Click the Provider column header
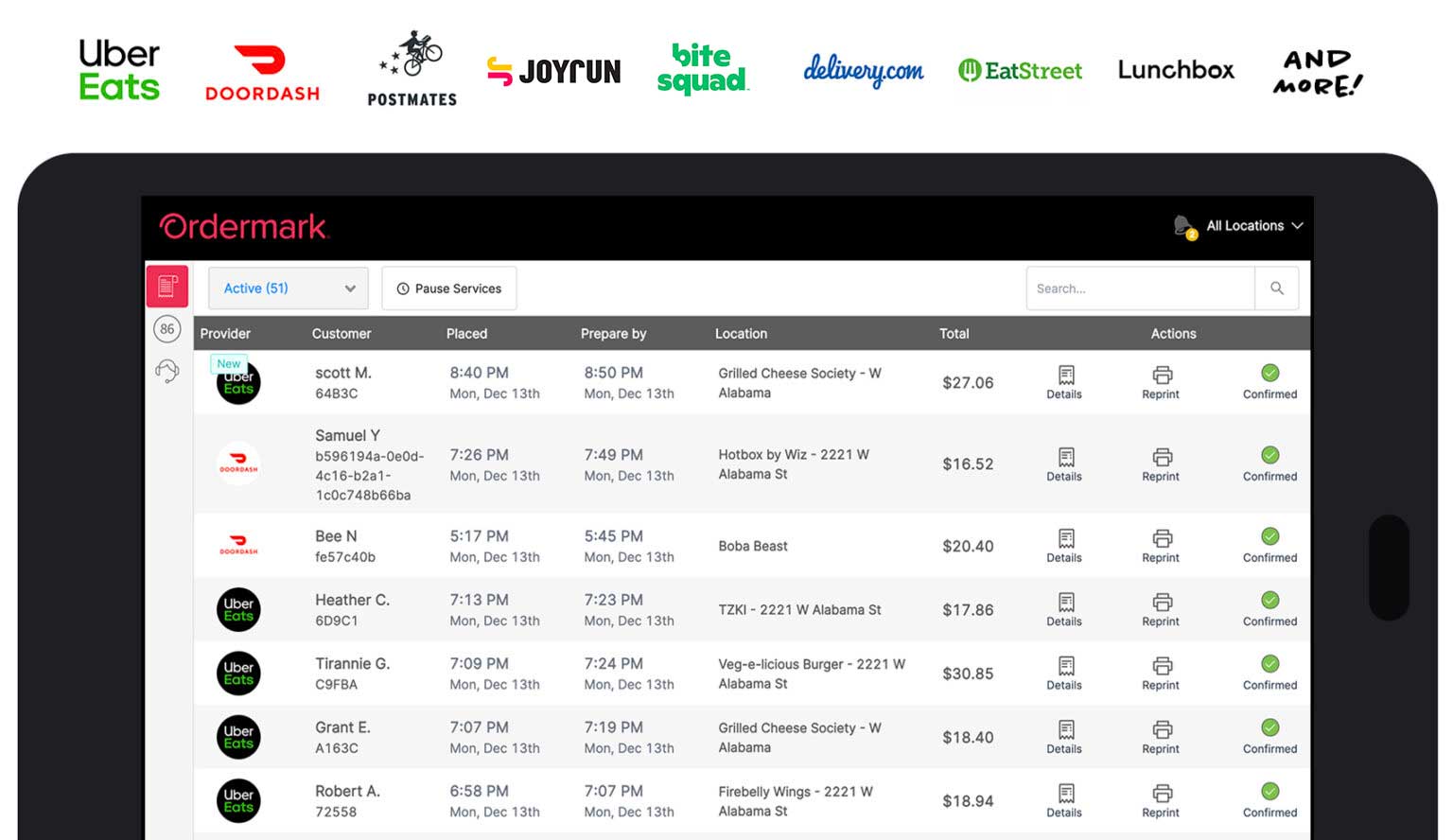 (225, 334)
